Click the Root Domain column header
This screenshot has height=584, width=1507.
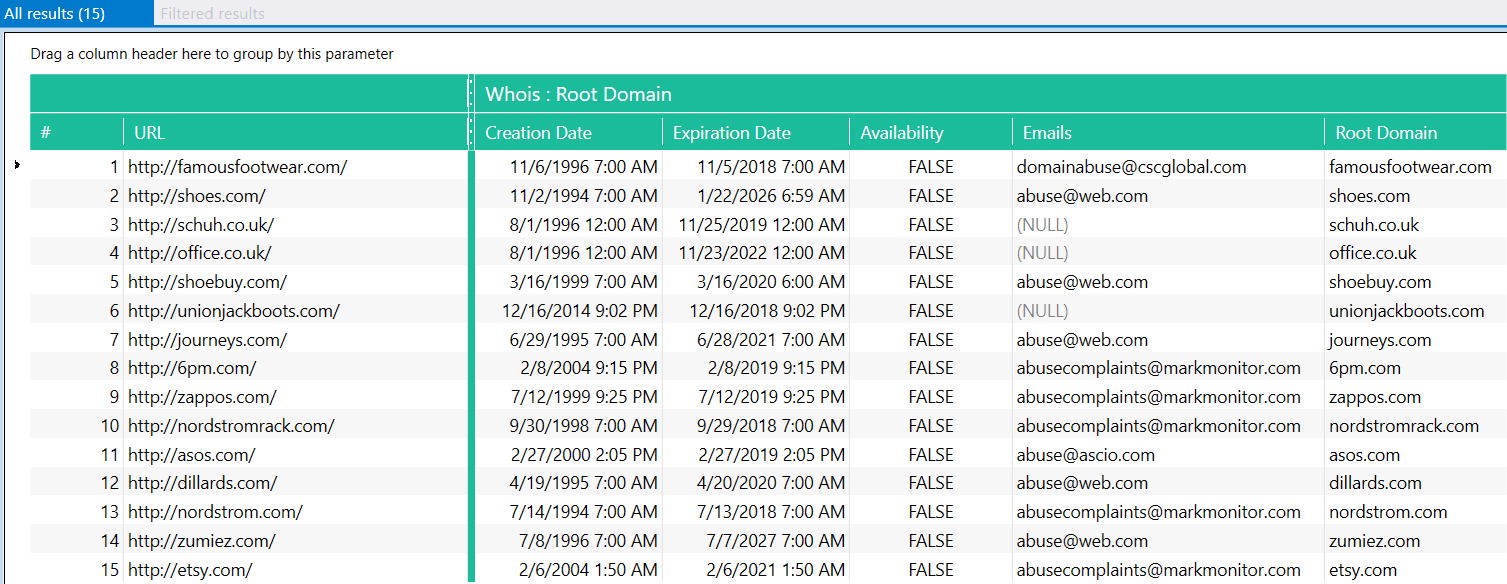(1415, 133)
